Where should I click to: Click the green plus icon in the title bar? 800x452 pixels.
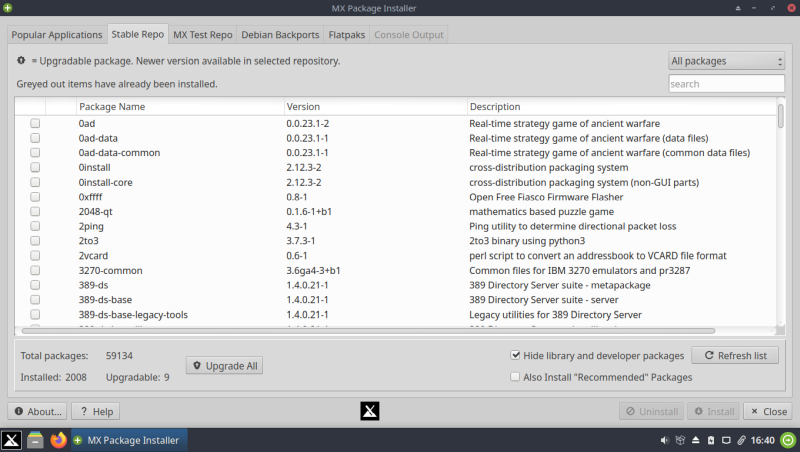pos(8,8)
